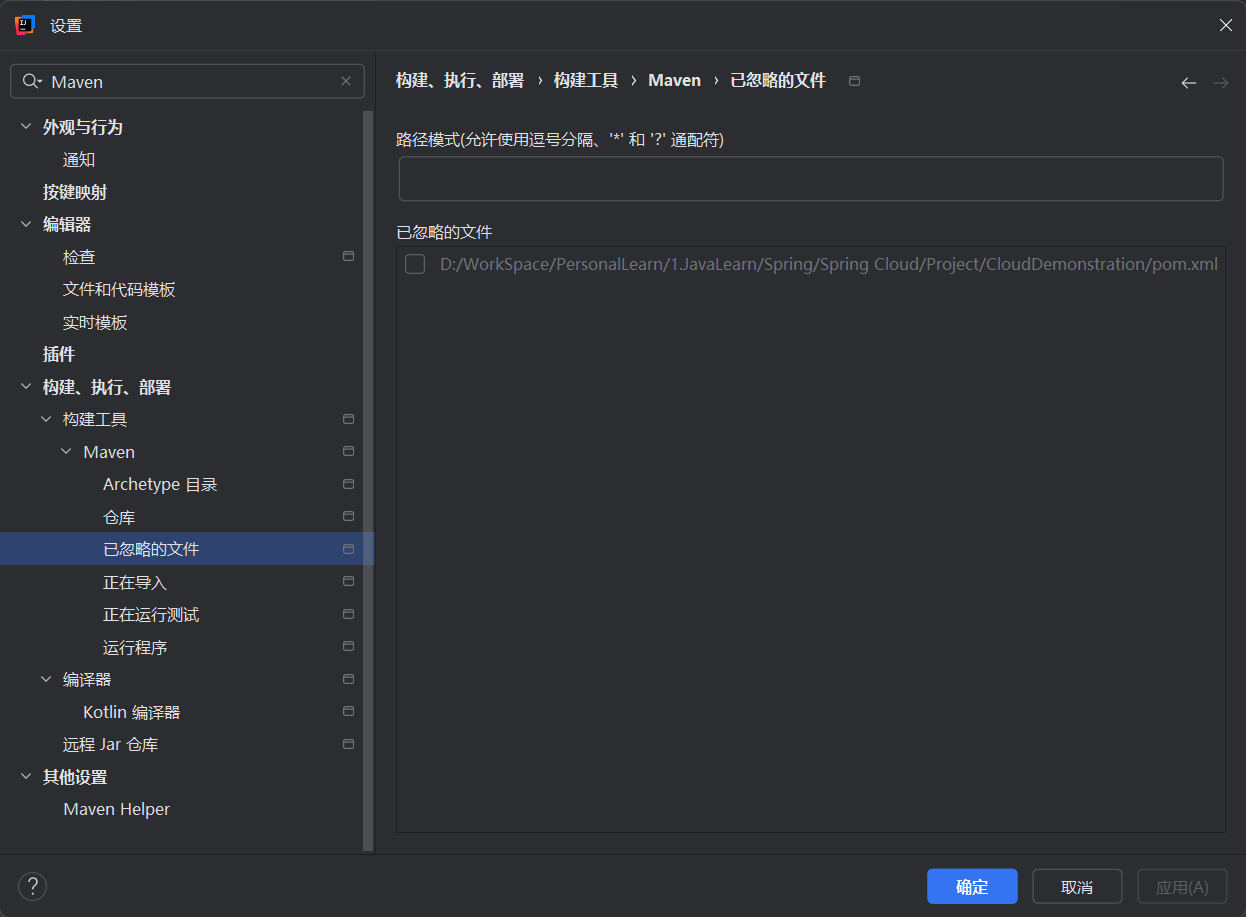This screenshot has height=917, width=1246.
Task: Open Maven Helper settings page
Action: [x=116, y=809]
